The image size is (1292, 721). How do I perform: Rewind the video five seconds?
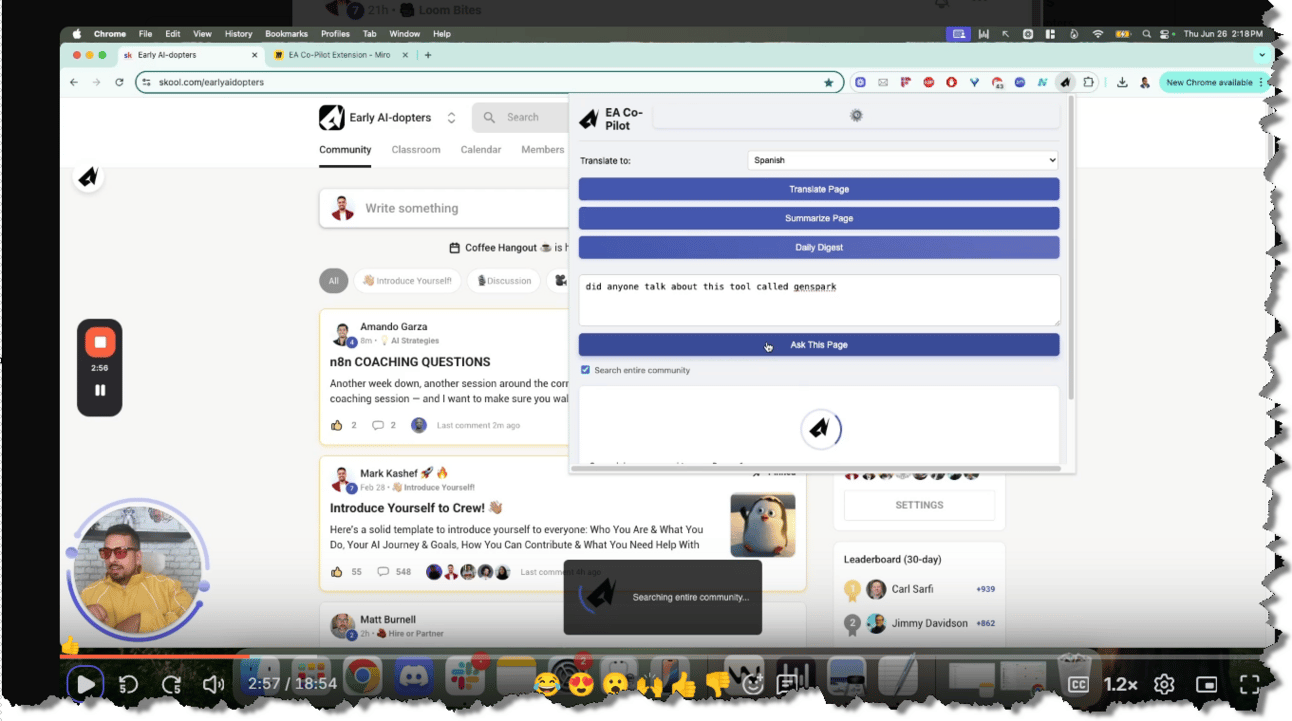(x=128, y=685)
